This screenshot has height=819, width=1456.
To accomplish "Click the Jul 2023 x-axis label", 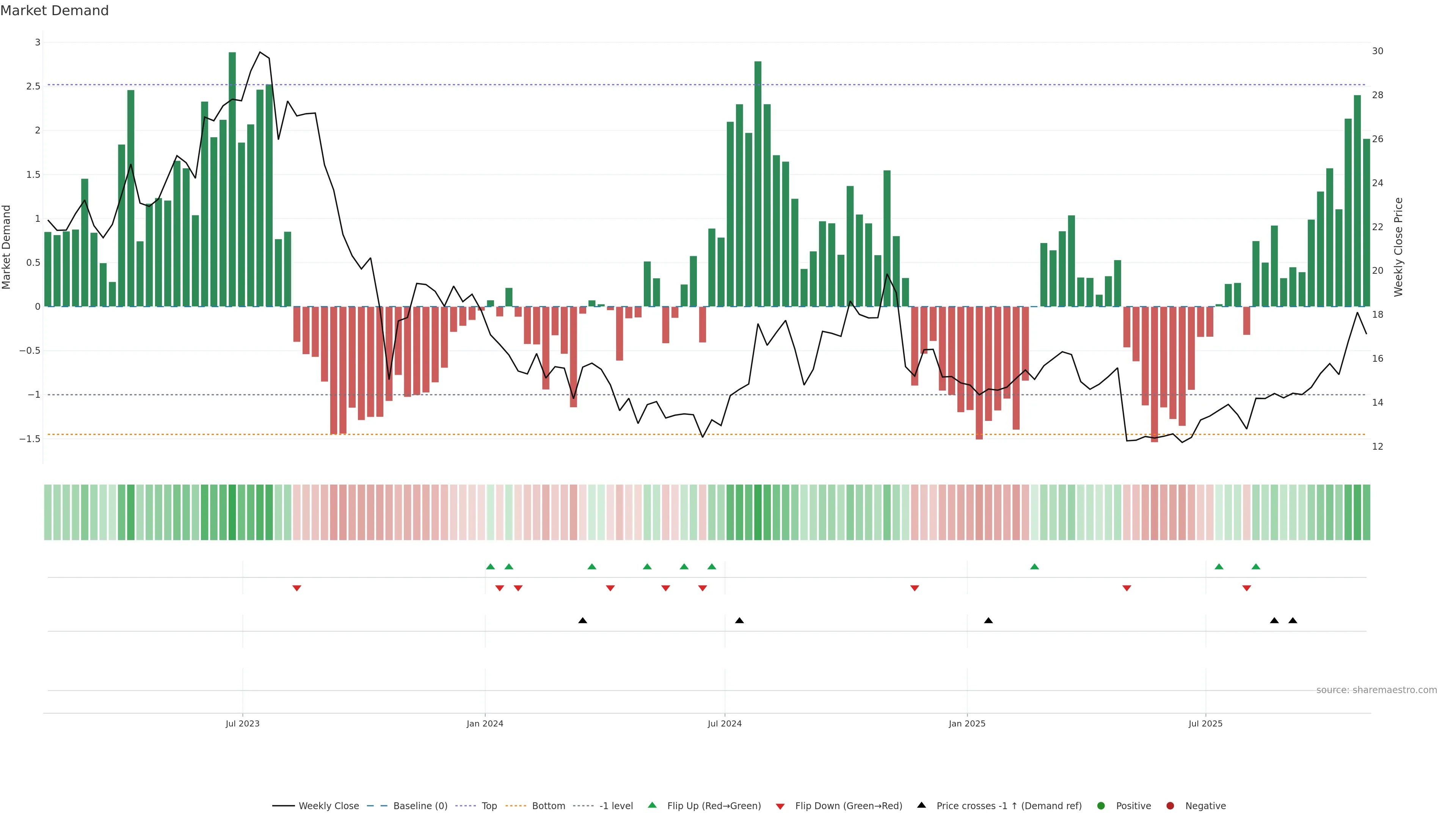I will click(x=243, y=723).
